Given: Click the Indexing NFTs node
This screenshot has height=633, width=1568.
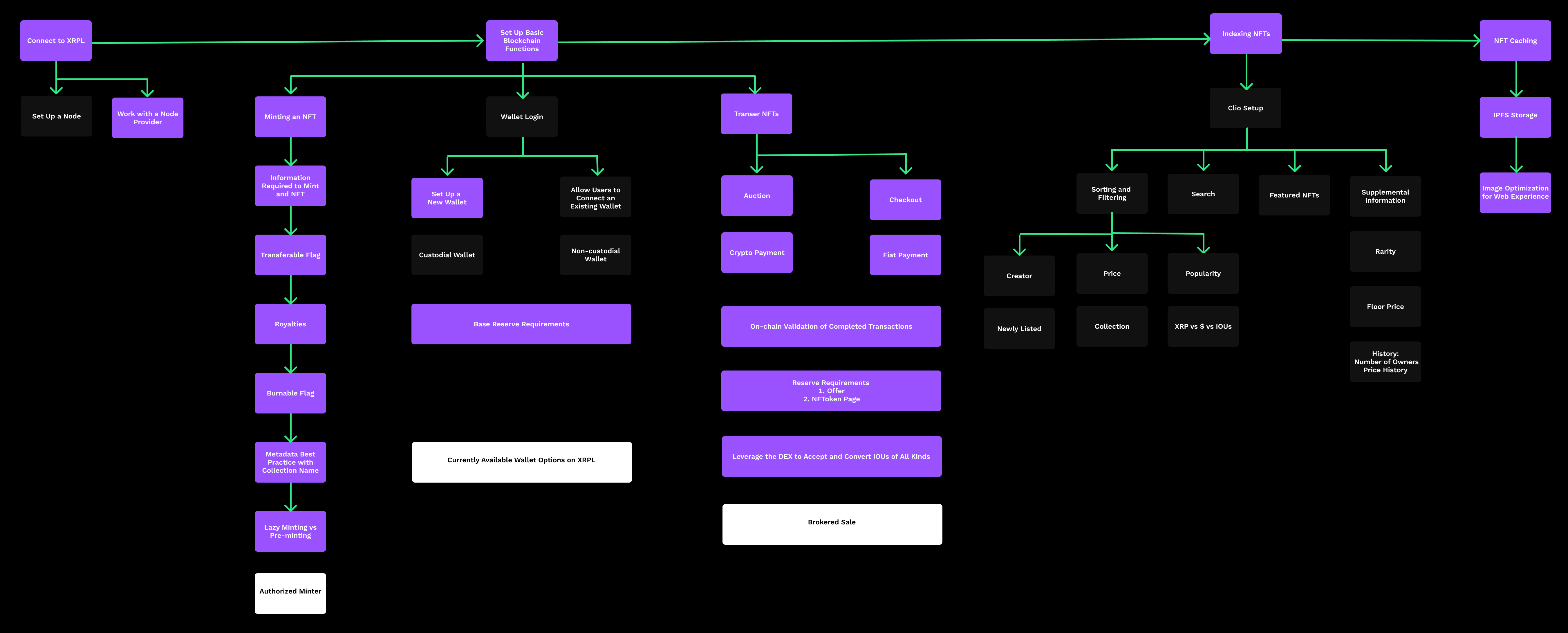Looking at the screenshot, I should tap(1245, 33).
